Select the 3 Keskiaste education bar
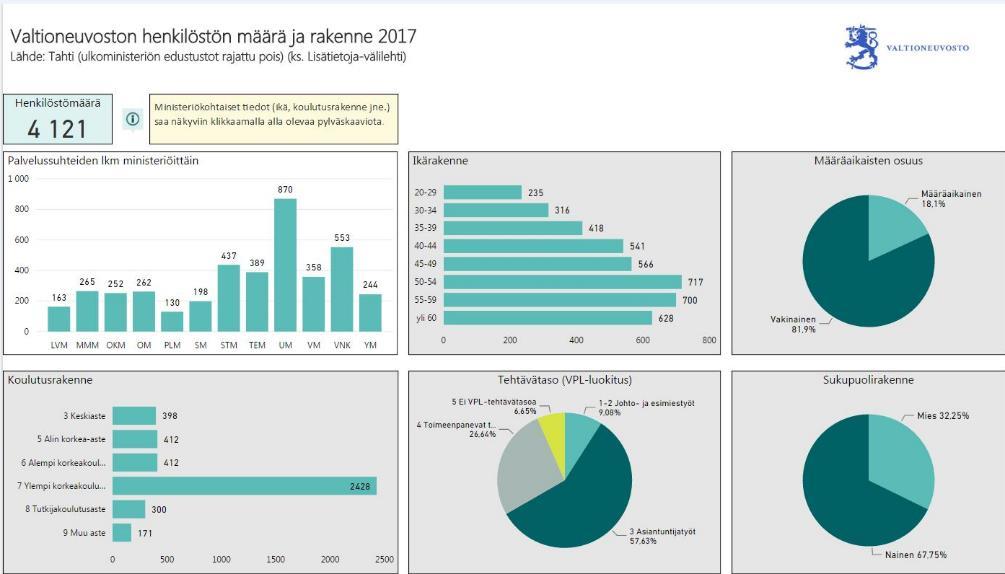 (134, 416)
